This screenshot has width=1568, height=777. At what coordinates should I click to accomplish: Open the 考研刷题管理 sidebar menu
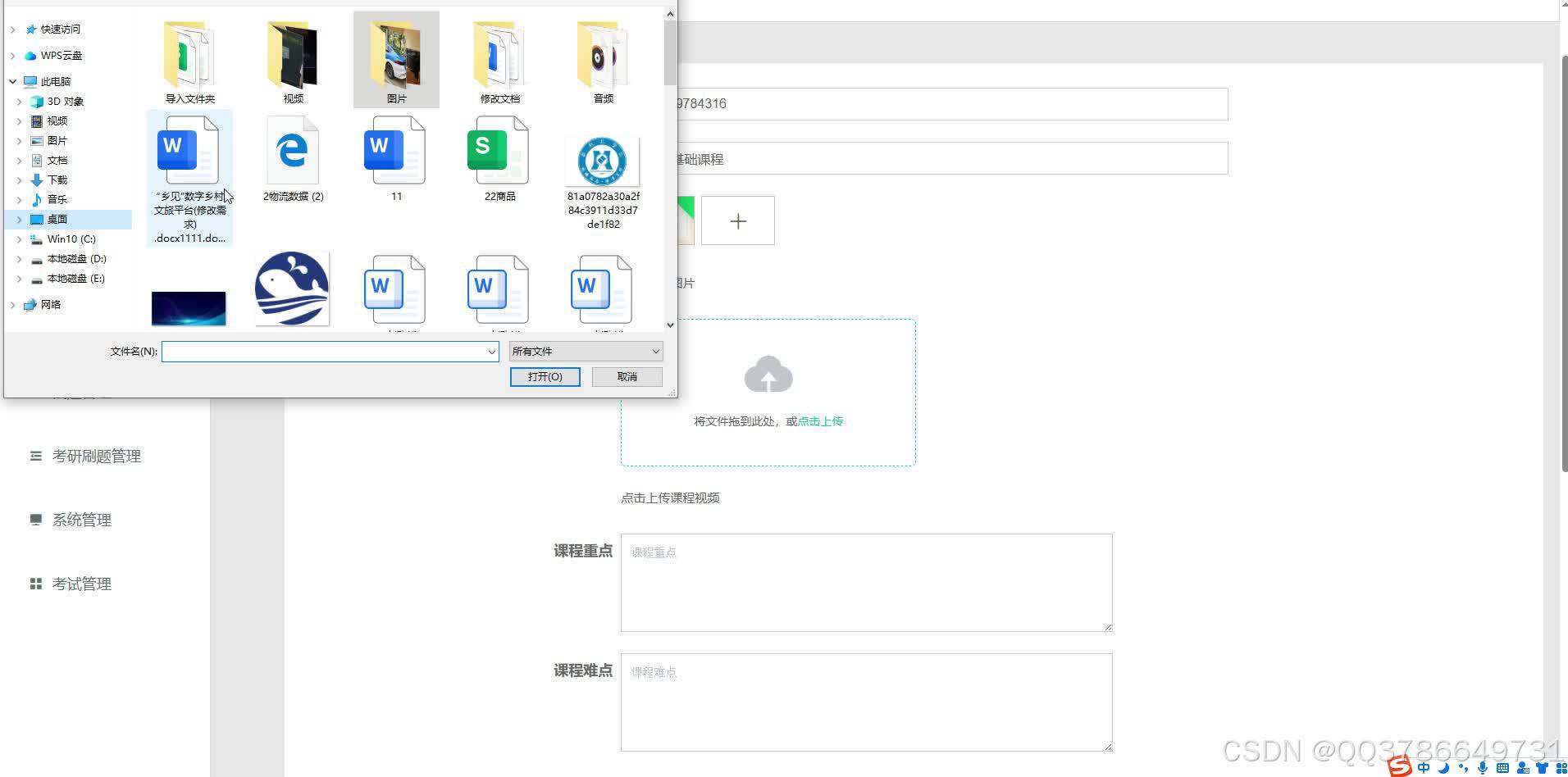[x=95, y=456]
